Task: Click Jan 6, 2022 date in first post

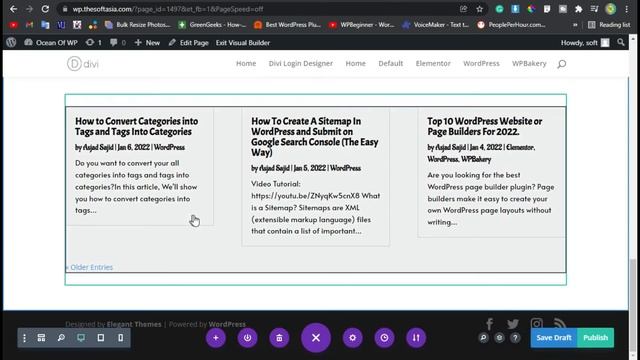Action: coord(133,147)
